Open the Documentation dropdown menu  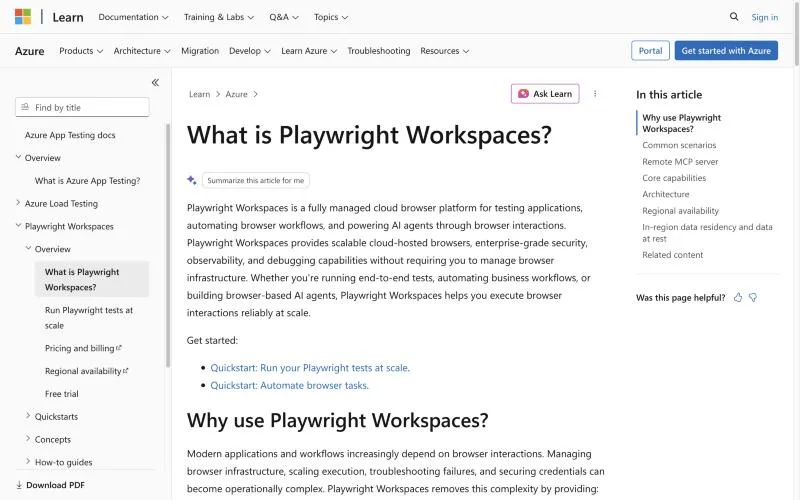click(133, 17)
